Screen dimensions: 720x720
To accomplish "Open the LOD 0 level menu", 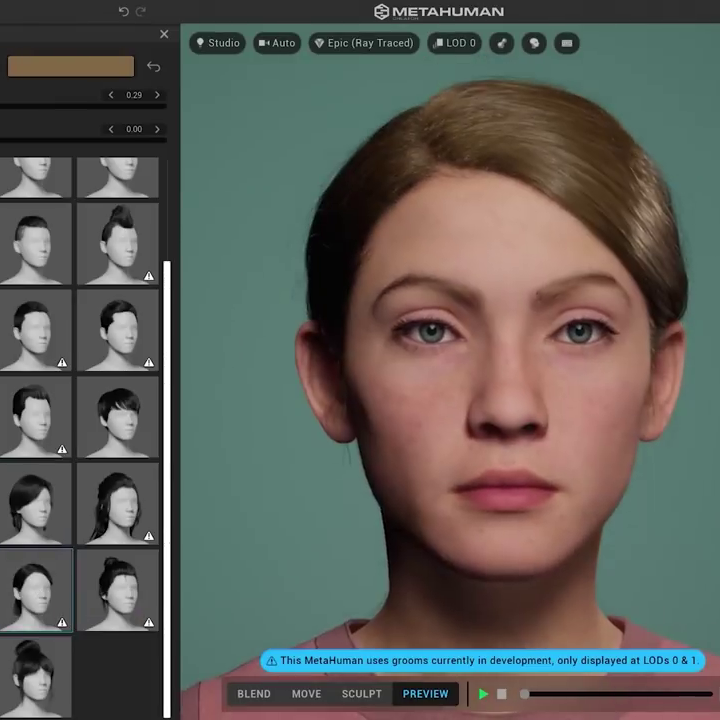I will 455,43.
